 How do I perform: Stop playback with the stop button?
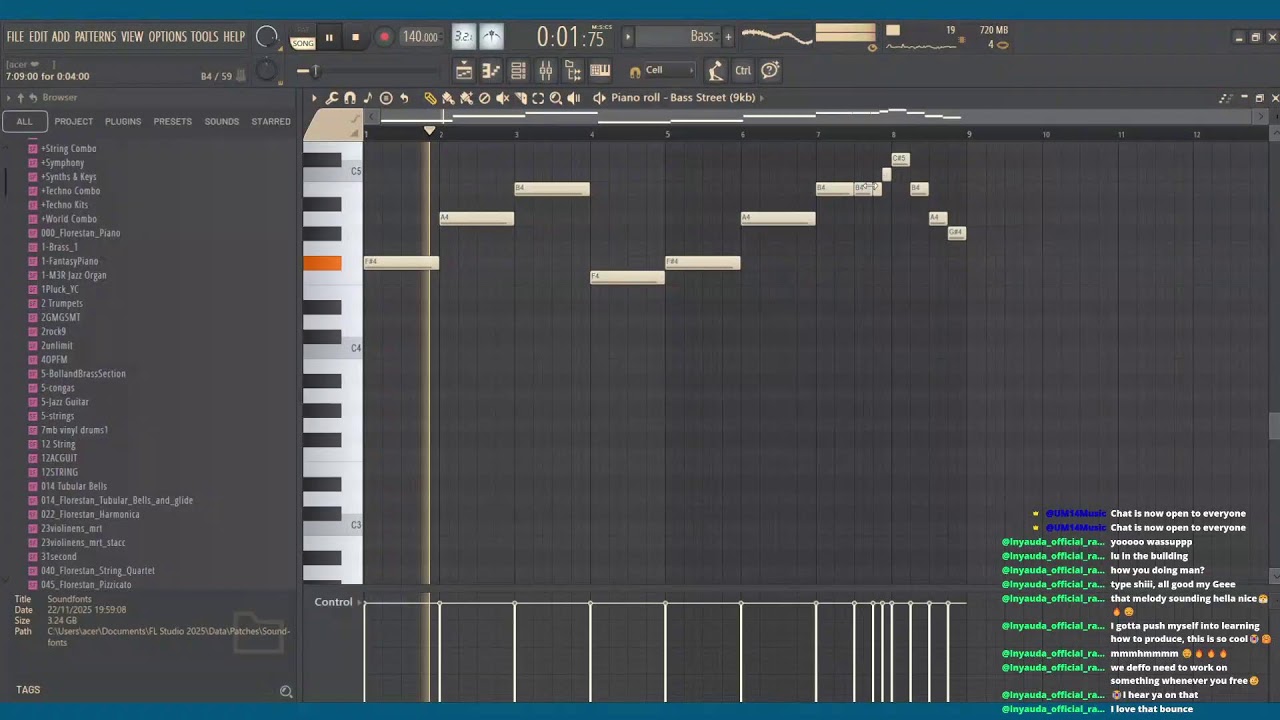355,37
